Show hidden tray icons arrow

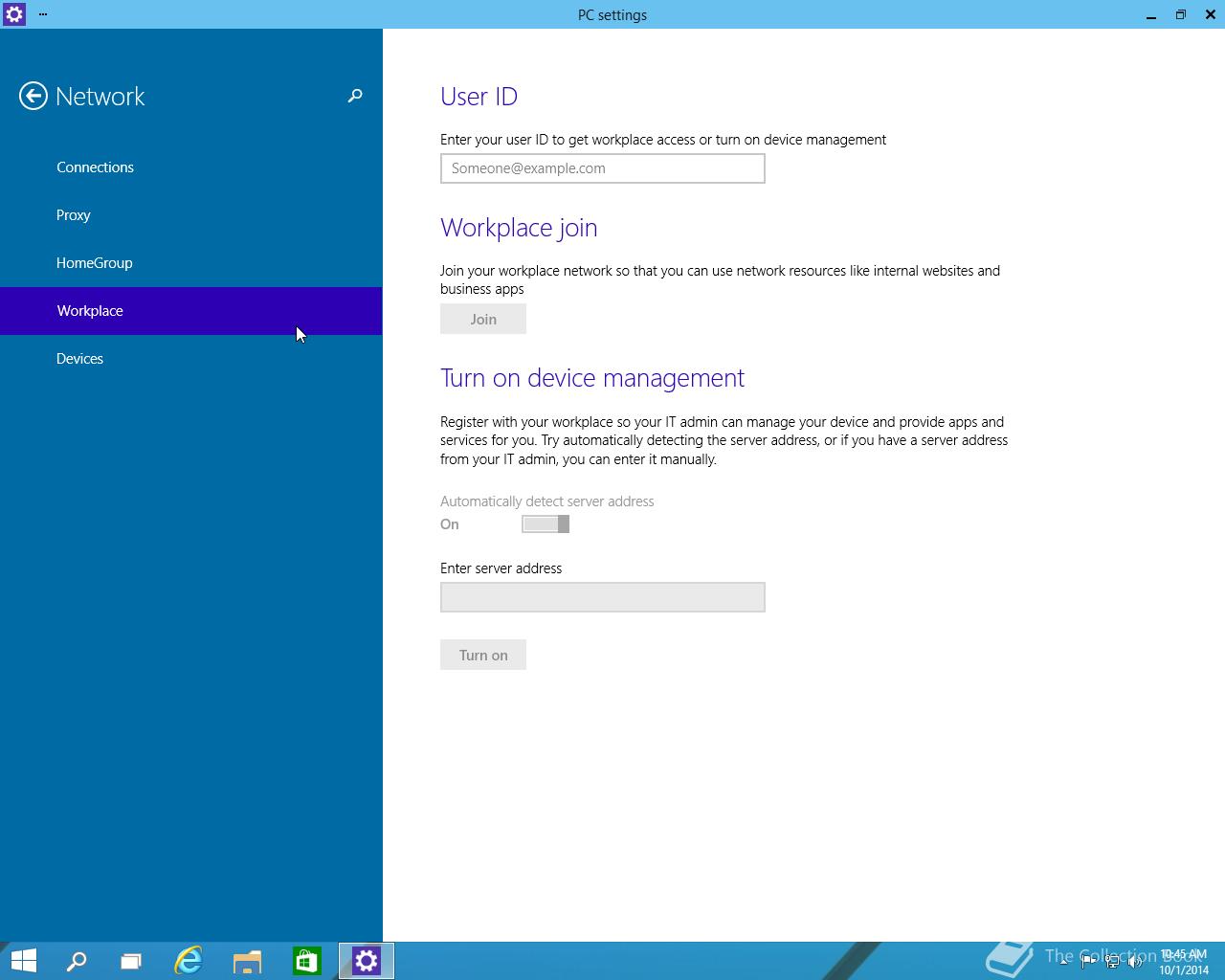coord(1064,962)
